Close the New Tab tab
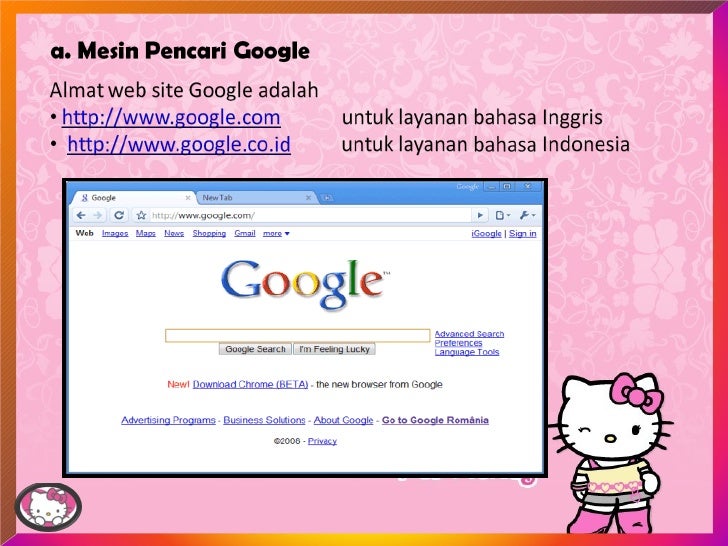Image resolution: width=728 pixels, height=546 pixels. click(308, 198)
